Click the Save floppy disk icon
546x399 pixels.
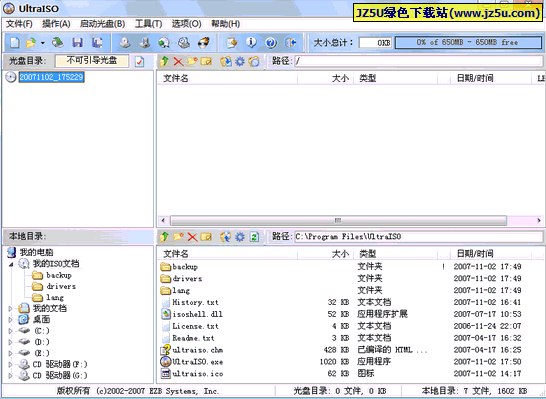pos(77,42)
